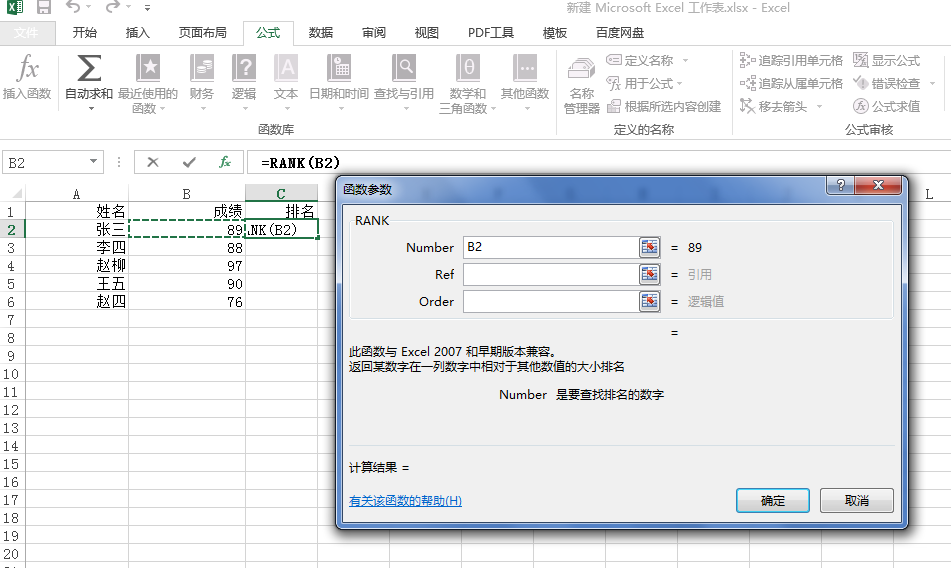Click Show Formulas (显示公式)
Screen dimensions: 951x568
pyautogui.click(x=887, y=61)
